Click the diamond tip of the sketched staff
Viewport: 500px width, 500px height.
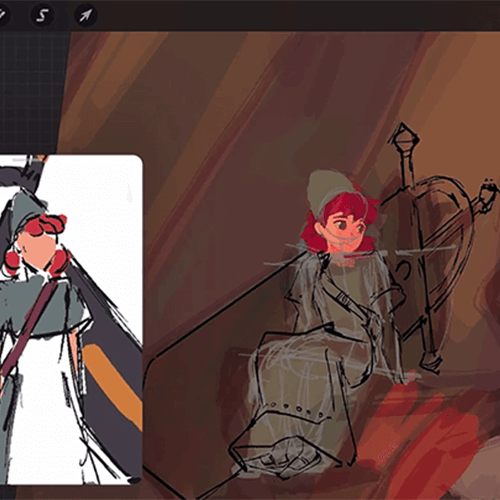click(x=404, y=137)
